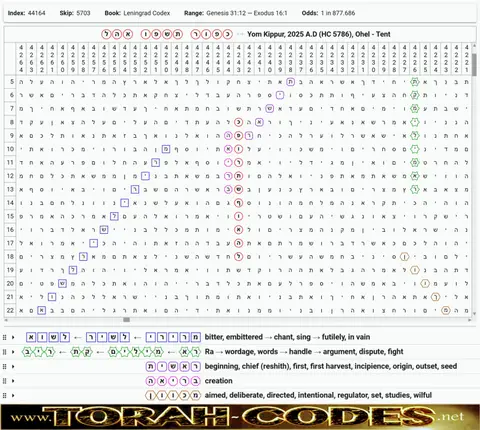Click the blue-boxed letter in row 19

[x=73, y=270]
